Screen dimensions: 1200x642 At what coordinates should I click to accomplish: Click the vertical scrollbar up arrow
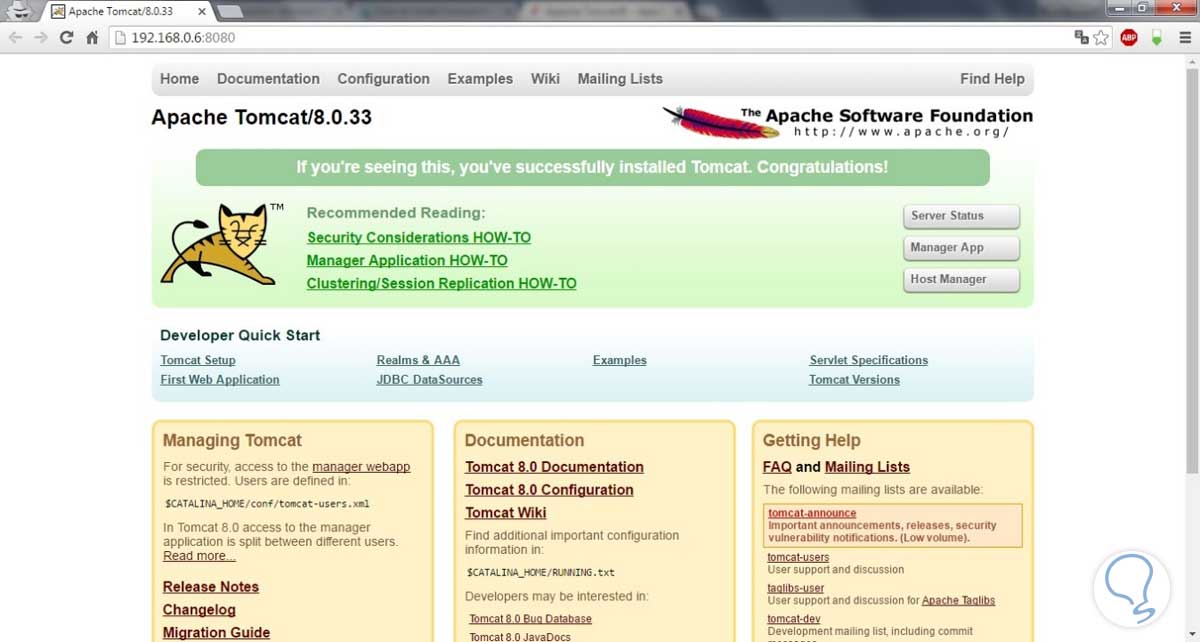(1191, 62)
